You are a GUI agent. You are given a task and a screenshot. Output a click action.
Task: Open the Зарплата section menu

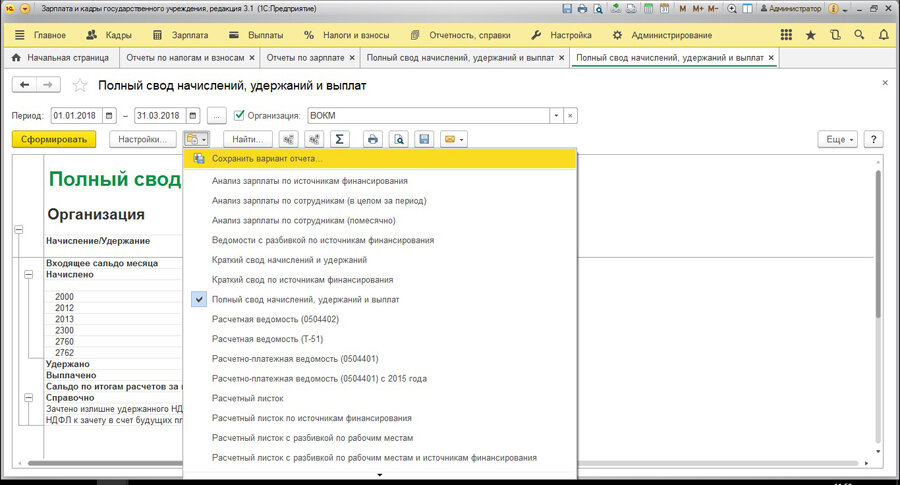tap(181, 35)
